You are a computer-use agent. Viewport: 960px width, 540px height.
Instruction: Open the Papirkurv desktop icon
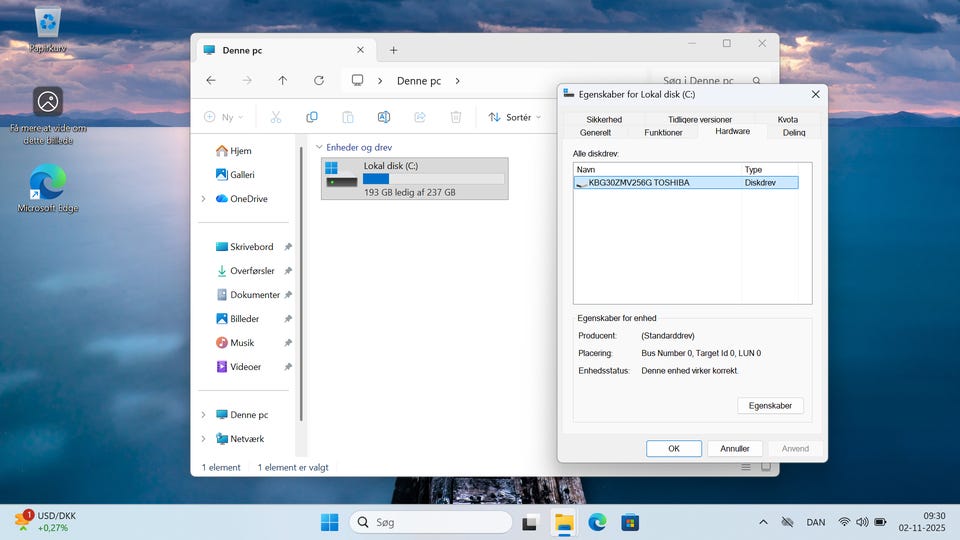pyautogui.click(x=47, y=28)
